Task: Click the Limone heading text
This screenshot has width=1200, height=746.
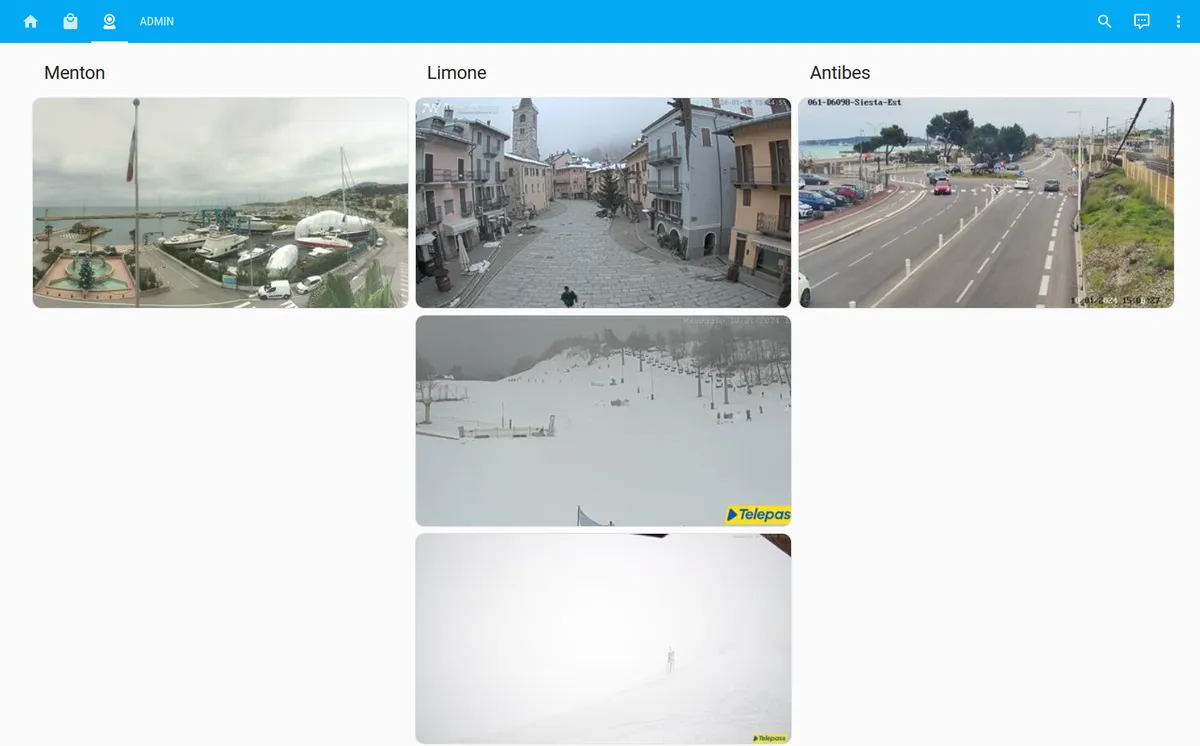Action: click(457, 73)
